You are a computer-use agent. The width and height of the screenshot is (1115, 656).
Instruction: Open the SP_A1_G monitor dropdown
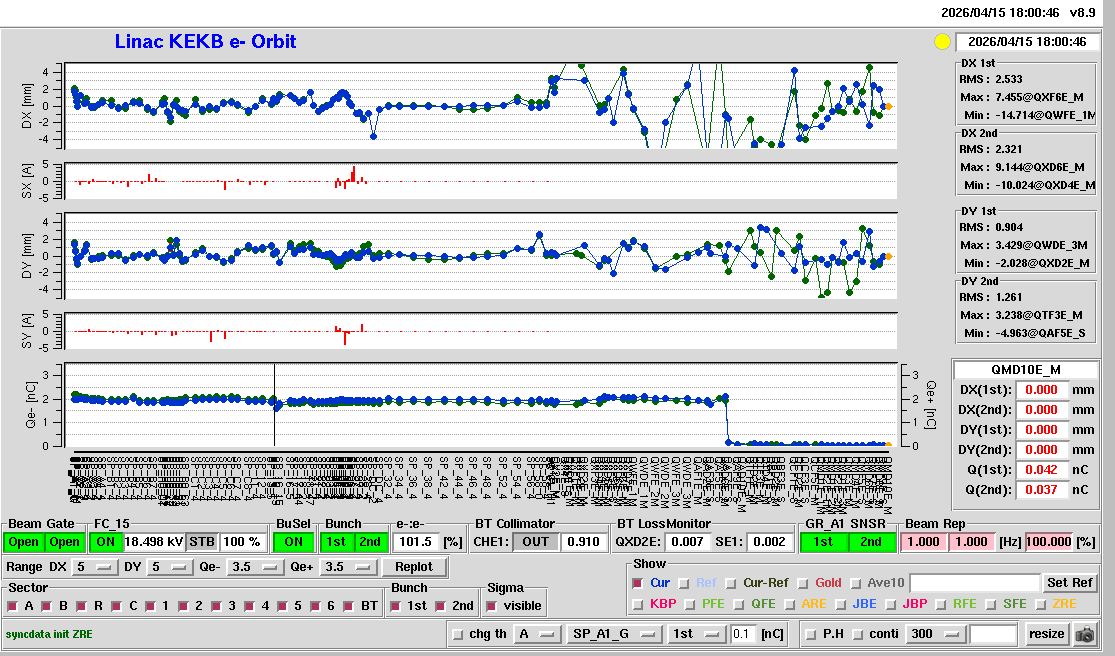click(614, 634)
